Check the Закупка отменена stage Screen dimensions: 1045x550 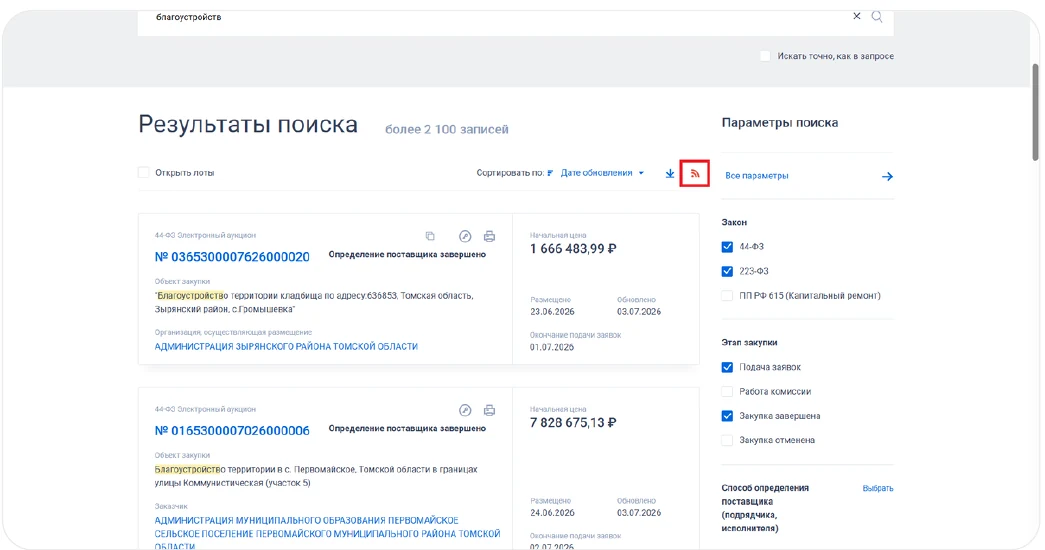point(727,440)
